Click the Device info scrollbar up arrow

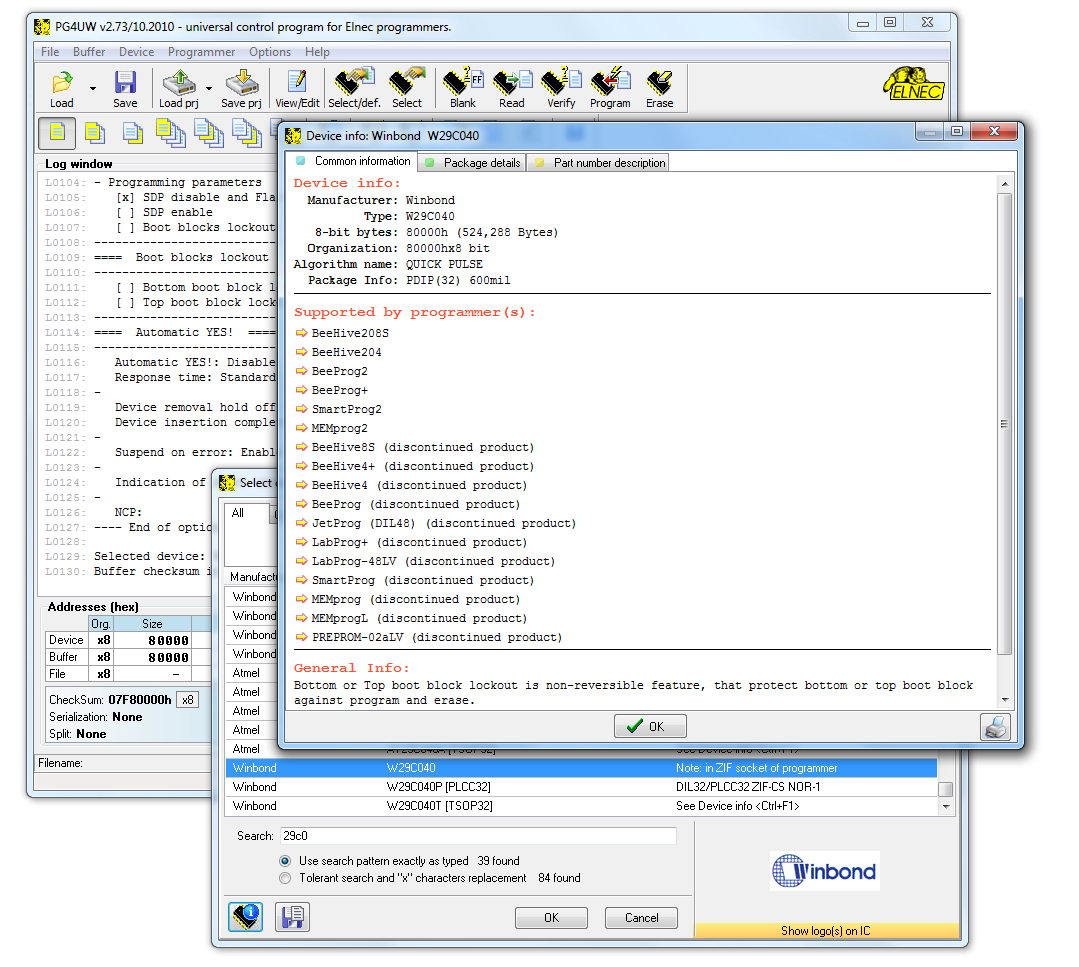(1005, 184)
